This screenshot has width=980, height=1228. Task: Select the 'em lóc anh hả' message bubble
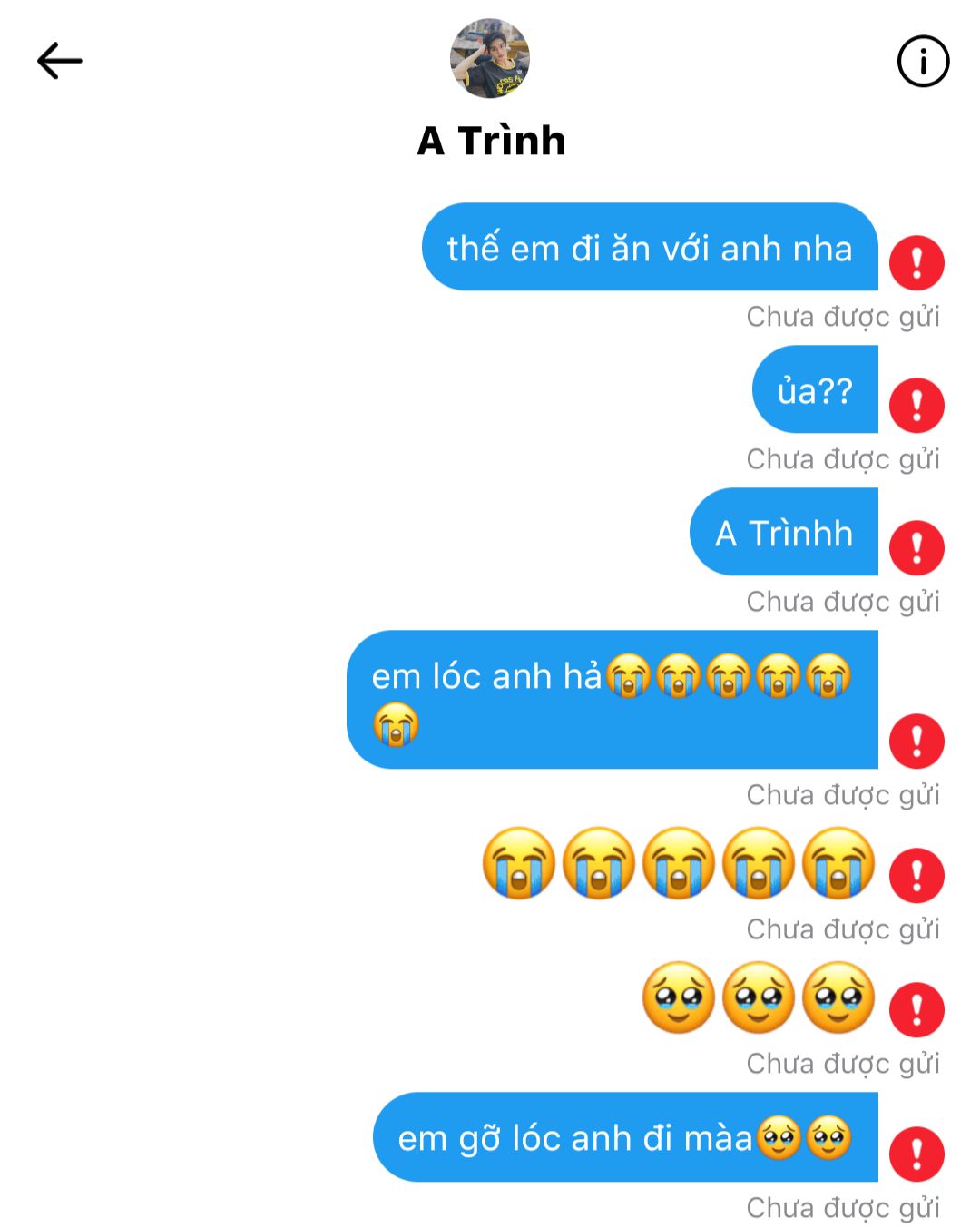[x=612, y=700]
